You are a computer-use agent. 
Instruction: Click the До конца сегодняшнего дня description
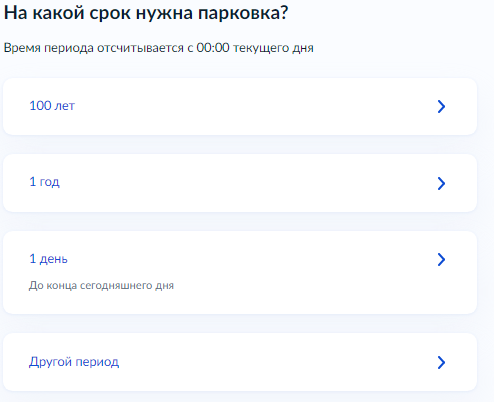tap(101, 286)
